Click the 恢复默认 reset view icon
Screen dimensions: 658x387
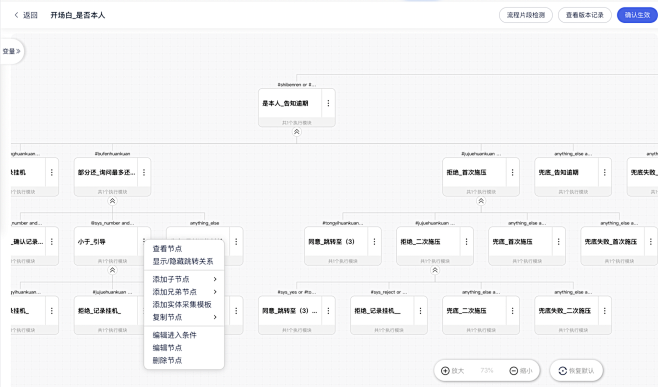coord(563,371)
